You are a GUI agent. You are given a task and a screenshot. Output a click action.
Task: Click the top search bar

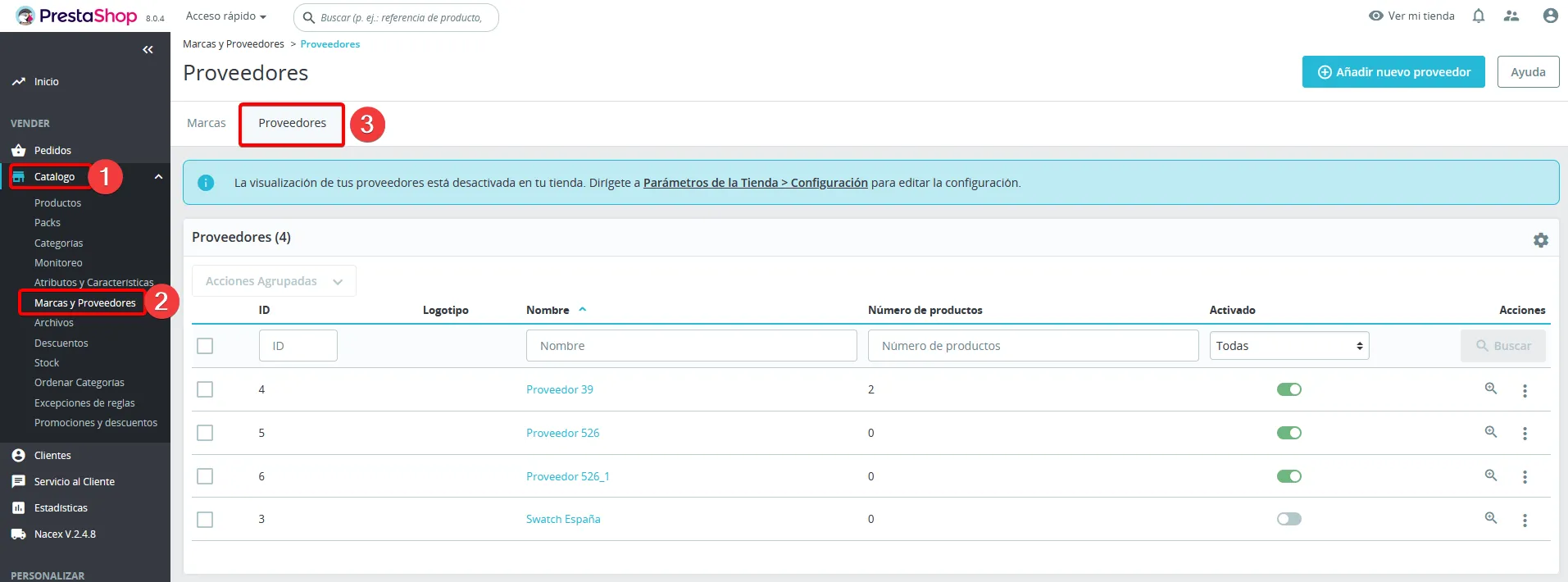396,17
